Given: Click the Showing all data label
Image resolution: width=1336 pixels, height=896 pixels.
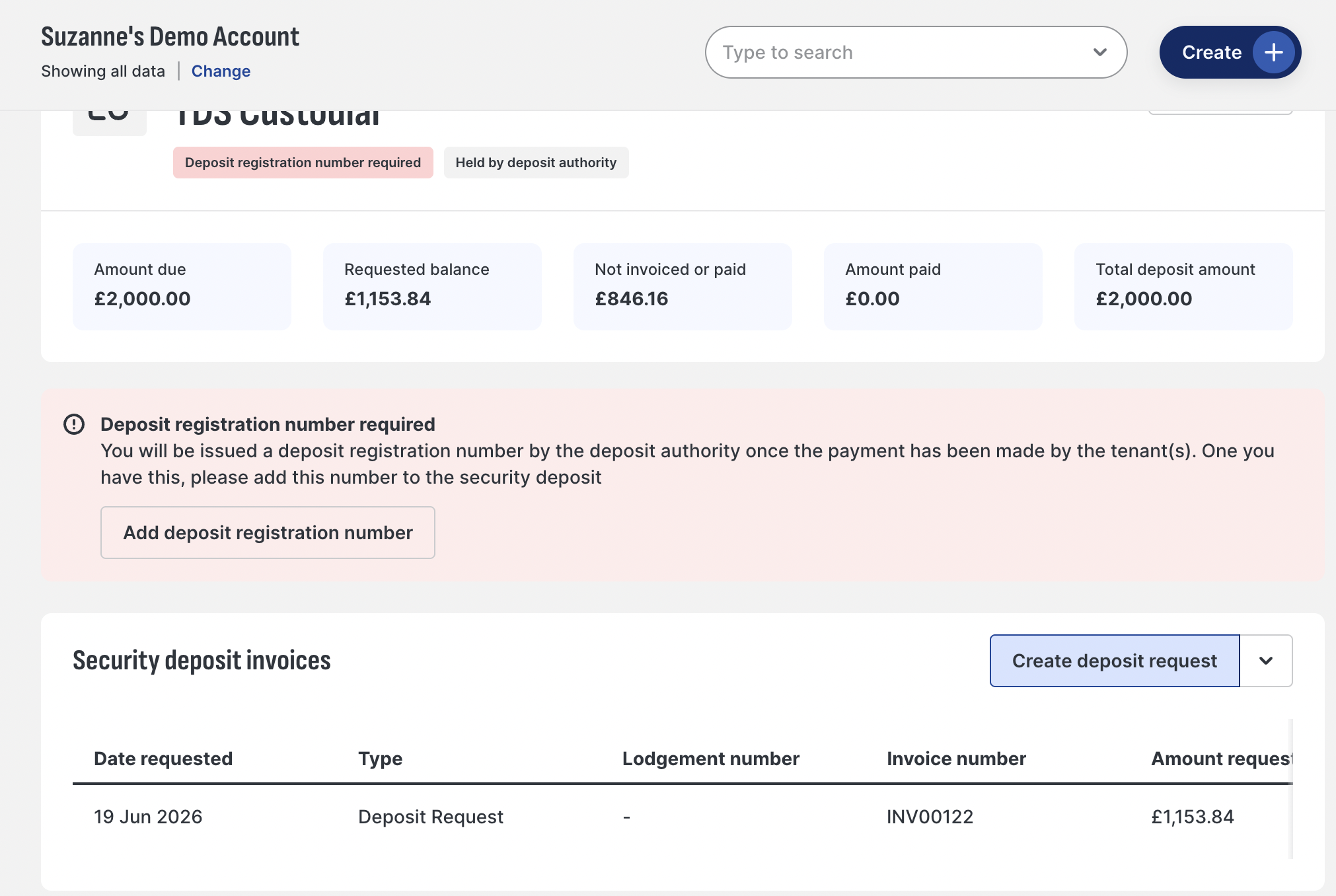Looking at the screenshot, I should click(x=103, y=71).
